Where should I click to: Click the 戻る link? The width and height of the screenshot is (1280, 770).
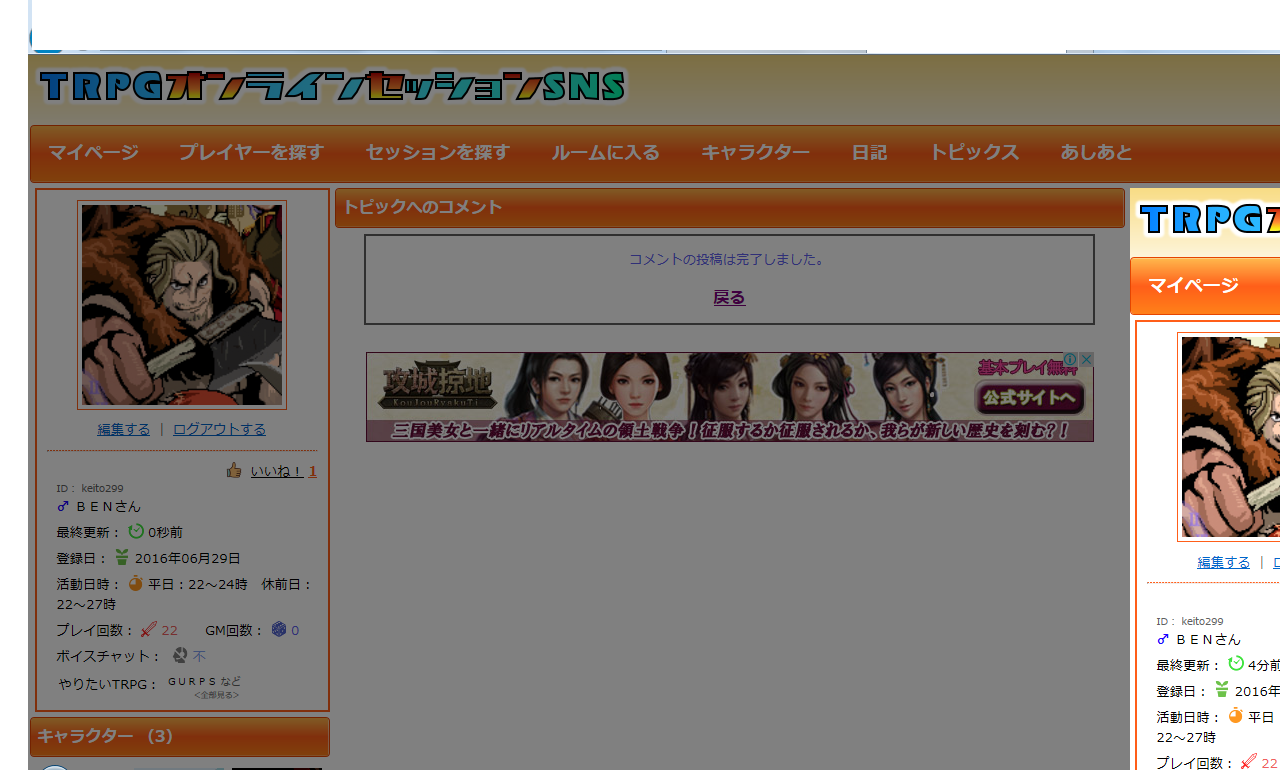point(729,297)
